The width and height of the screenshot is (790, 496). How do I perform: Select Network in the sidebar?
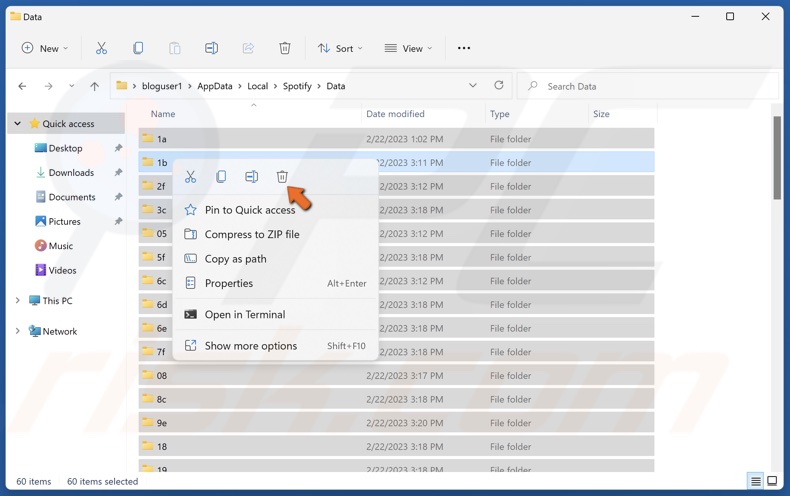[60, 331]
